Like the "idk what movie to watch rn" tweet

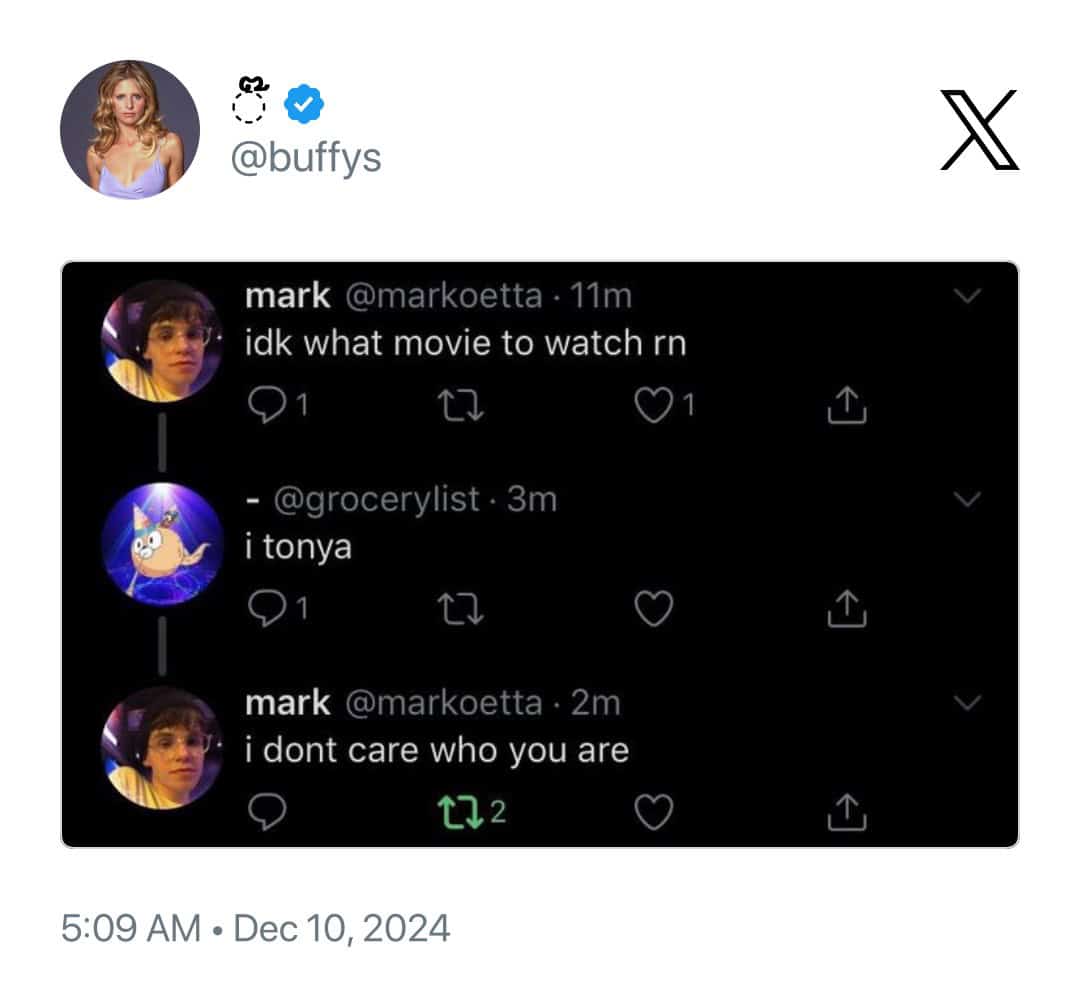coord(653,404)
